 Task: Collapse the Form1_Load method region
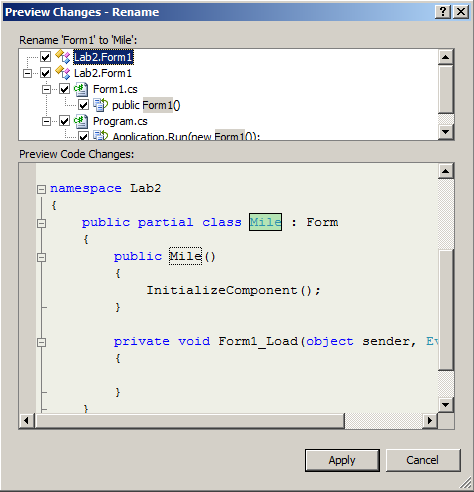point(41,342)
